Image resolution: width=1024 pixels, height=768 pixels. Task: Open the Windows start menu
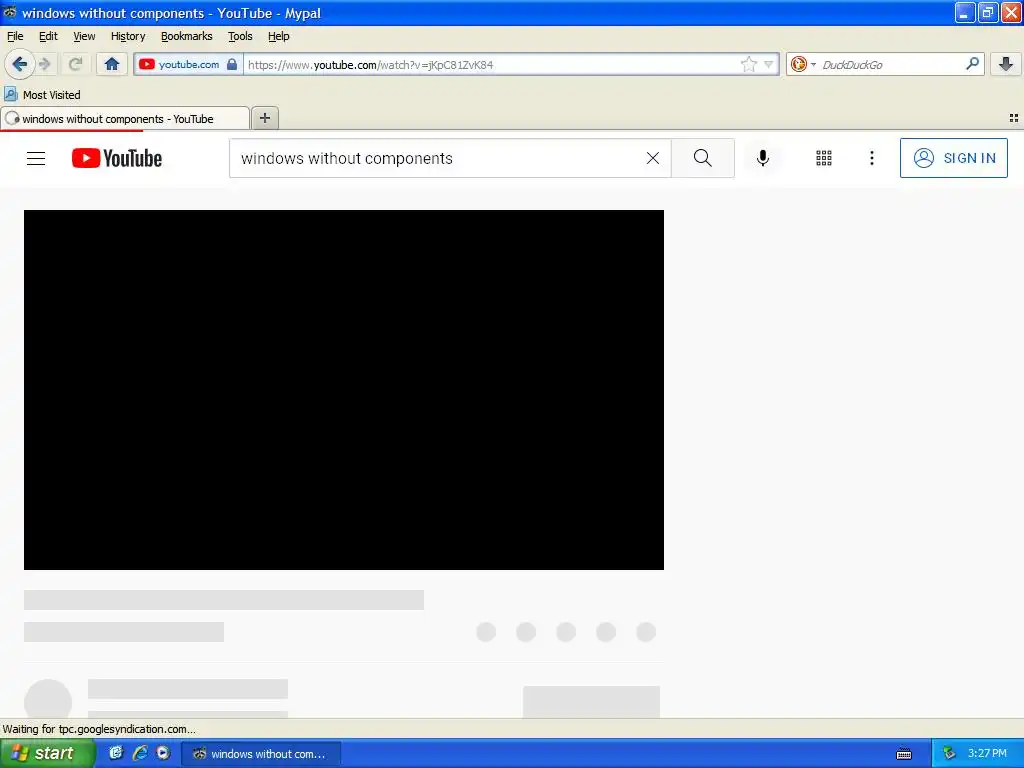click(47, 754)
